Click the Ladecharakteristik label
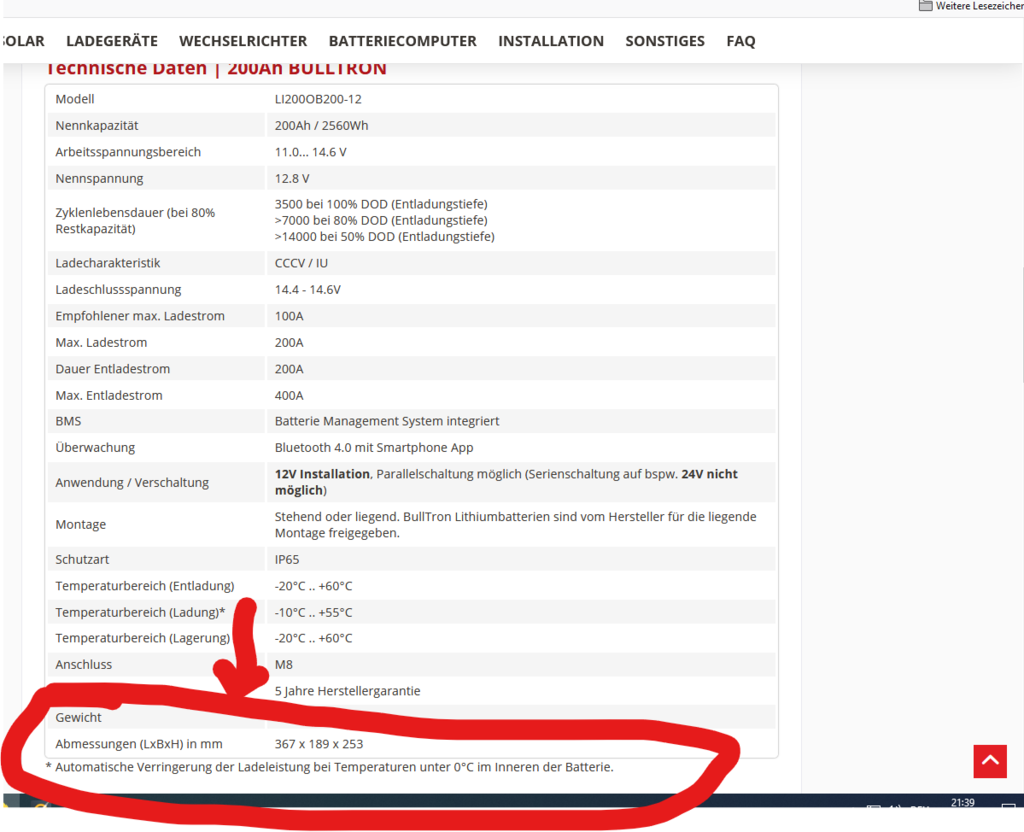 click(x=108, y=263)
